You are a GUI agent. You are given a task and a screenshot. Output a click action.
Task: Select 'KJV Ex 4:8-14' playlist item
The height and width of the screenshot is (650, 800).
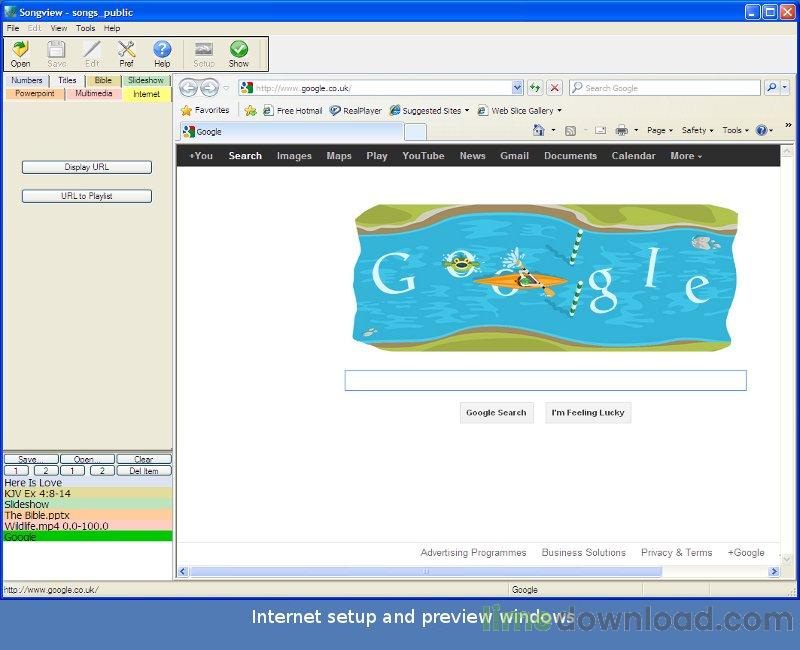[88, 493]
